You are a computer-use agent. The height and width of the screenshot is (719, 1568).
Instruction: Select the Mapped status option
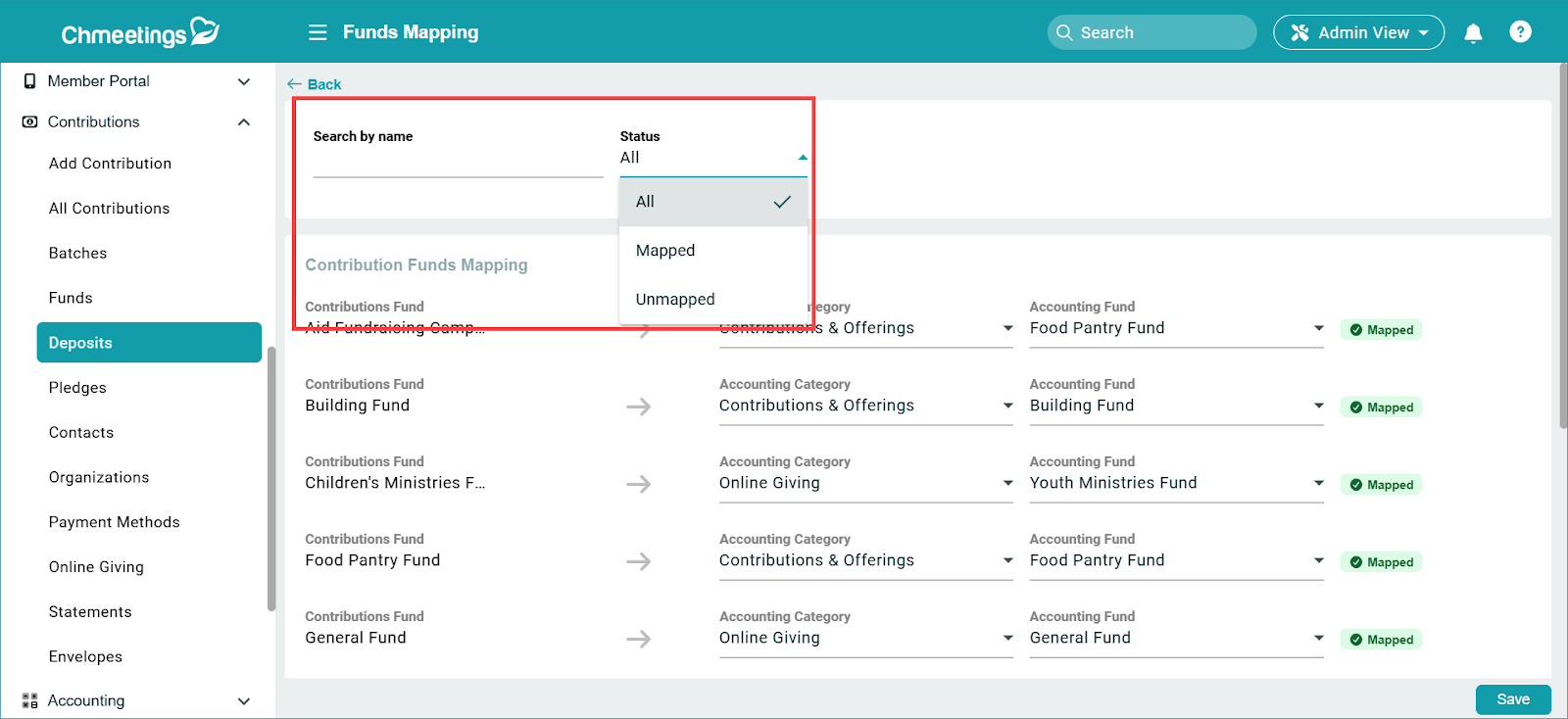[665, 251]
